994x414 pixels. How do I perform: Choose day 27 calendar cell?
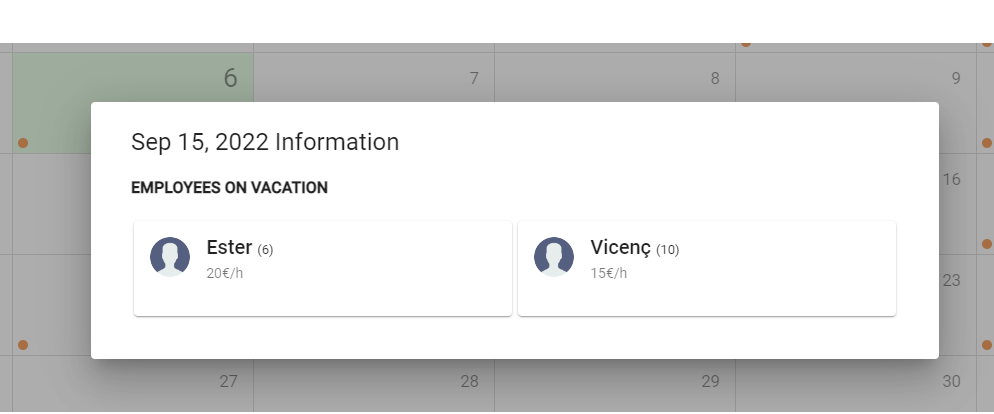pos(133,385)
